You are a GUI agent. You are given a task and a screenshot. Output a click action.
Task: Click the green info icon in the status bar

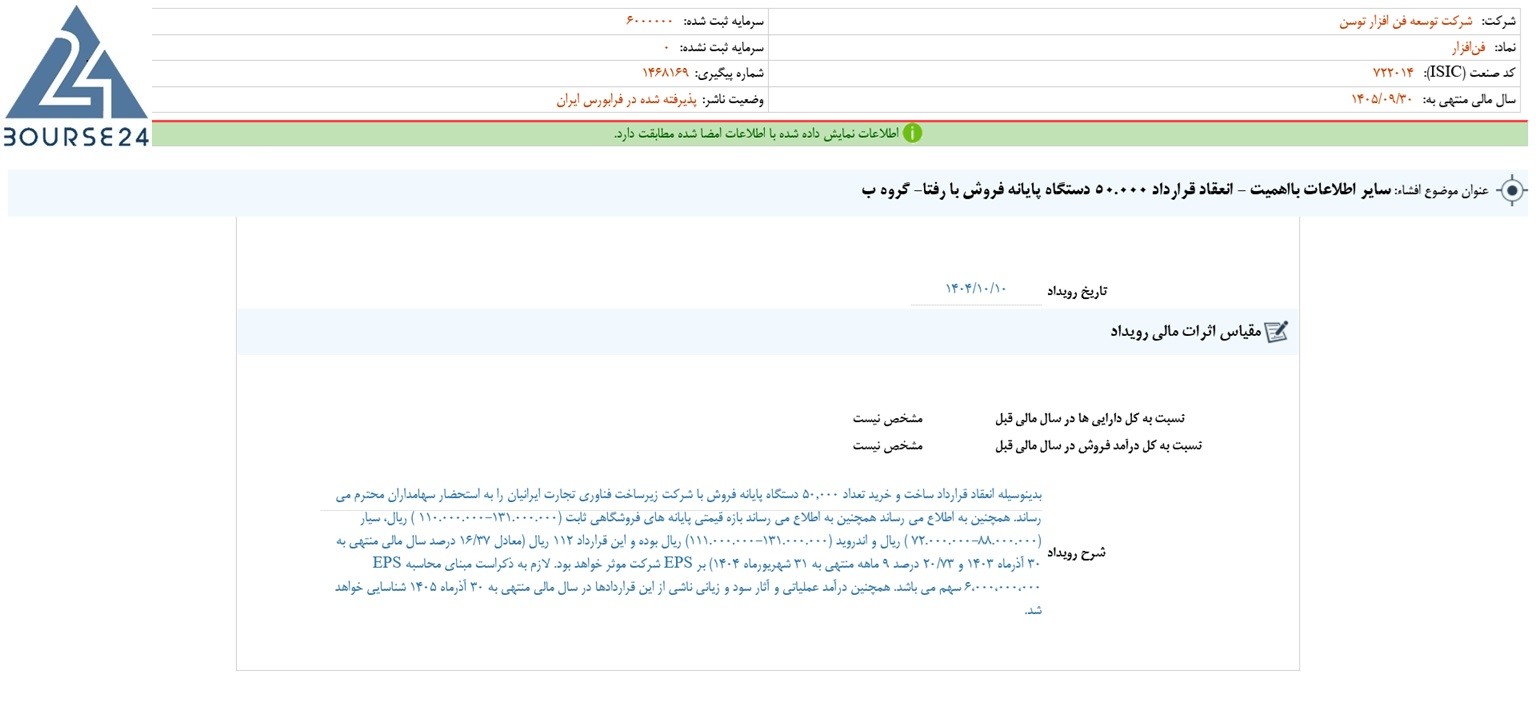(x=913, y=134)
